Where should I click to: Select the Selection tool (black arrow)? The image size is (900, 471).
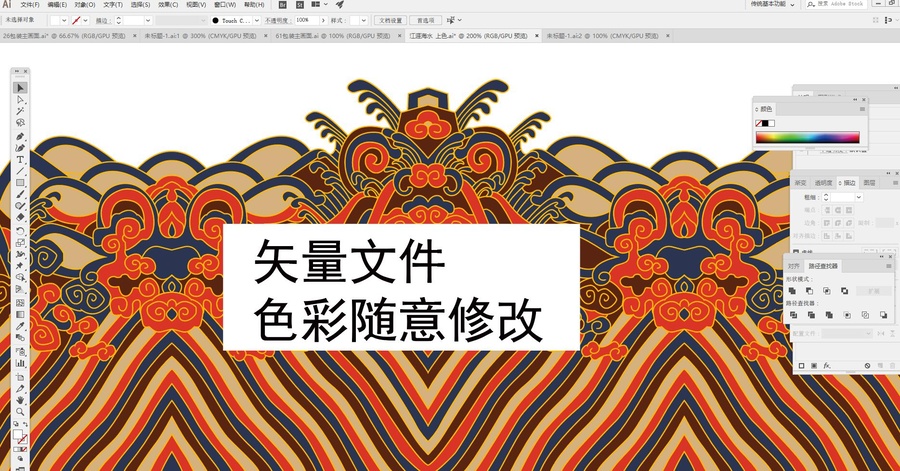pyautogui.click(x=20, y=88)
